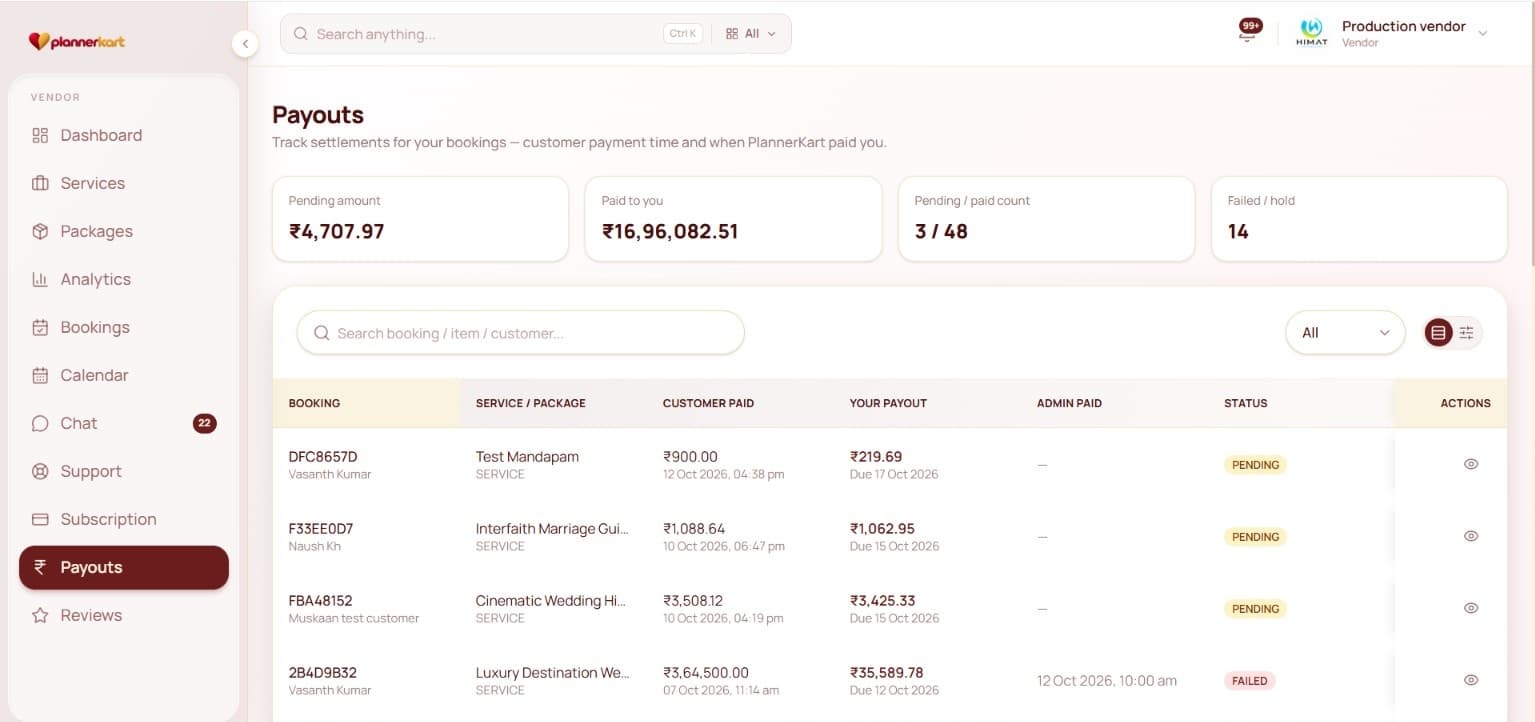Collapse the sidebar with the chevron button
1535x722 pixels.
[245, 43]
